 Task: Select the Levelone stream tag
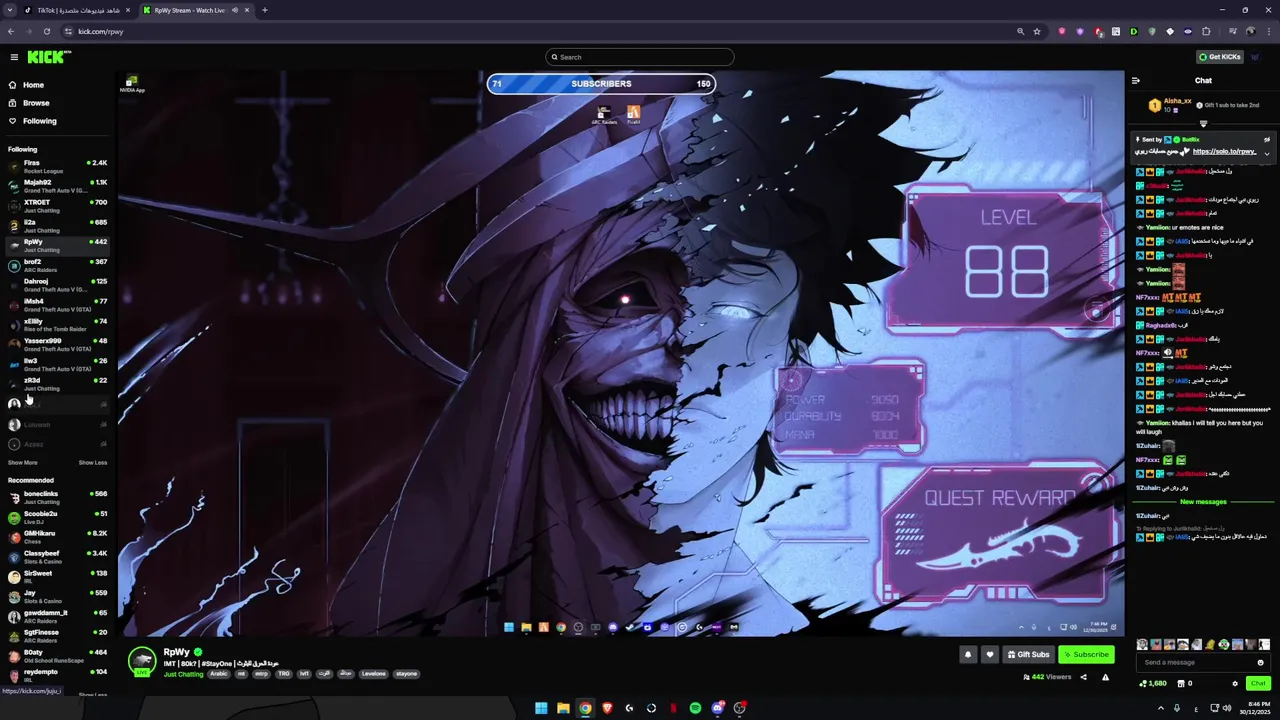click(x=373, y=674)
